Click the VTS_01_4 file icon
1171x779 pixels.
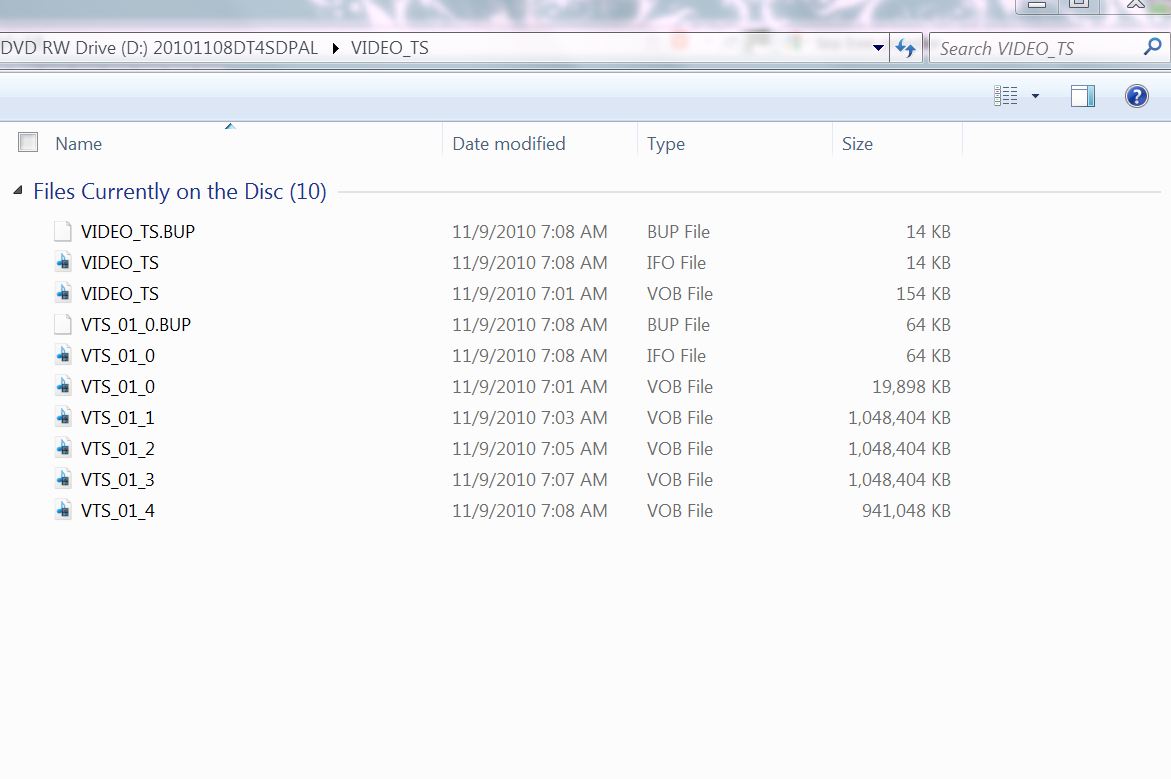click(63, 510)
